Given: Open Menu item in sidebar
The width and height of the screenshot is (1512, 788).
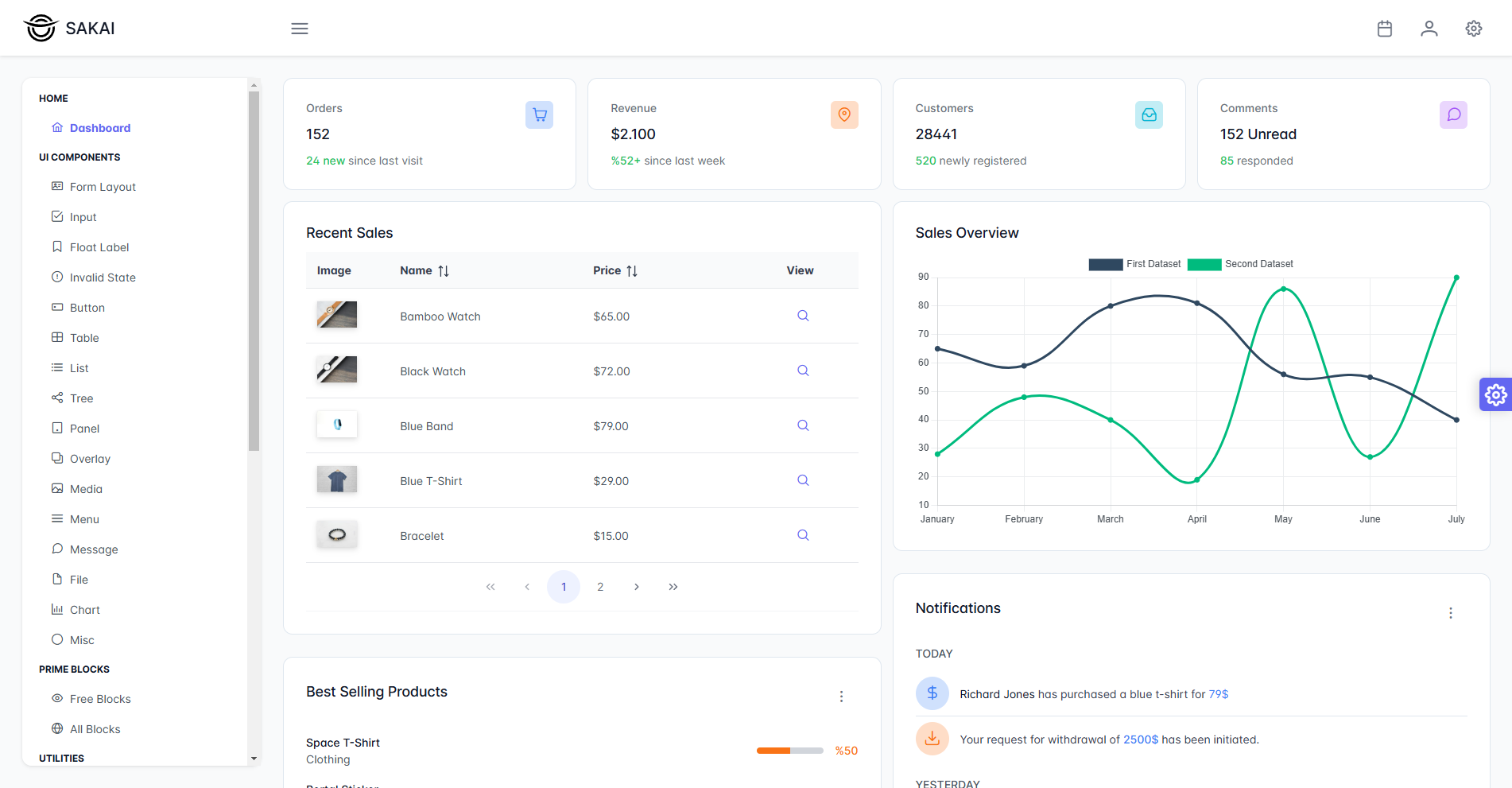Looking at the screenshot, I should coord(76,519).
